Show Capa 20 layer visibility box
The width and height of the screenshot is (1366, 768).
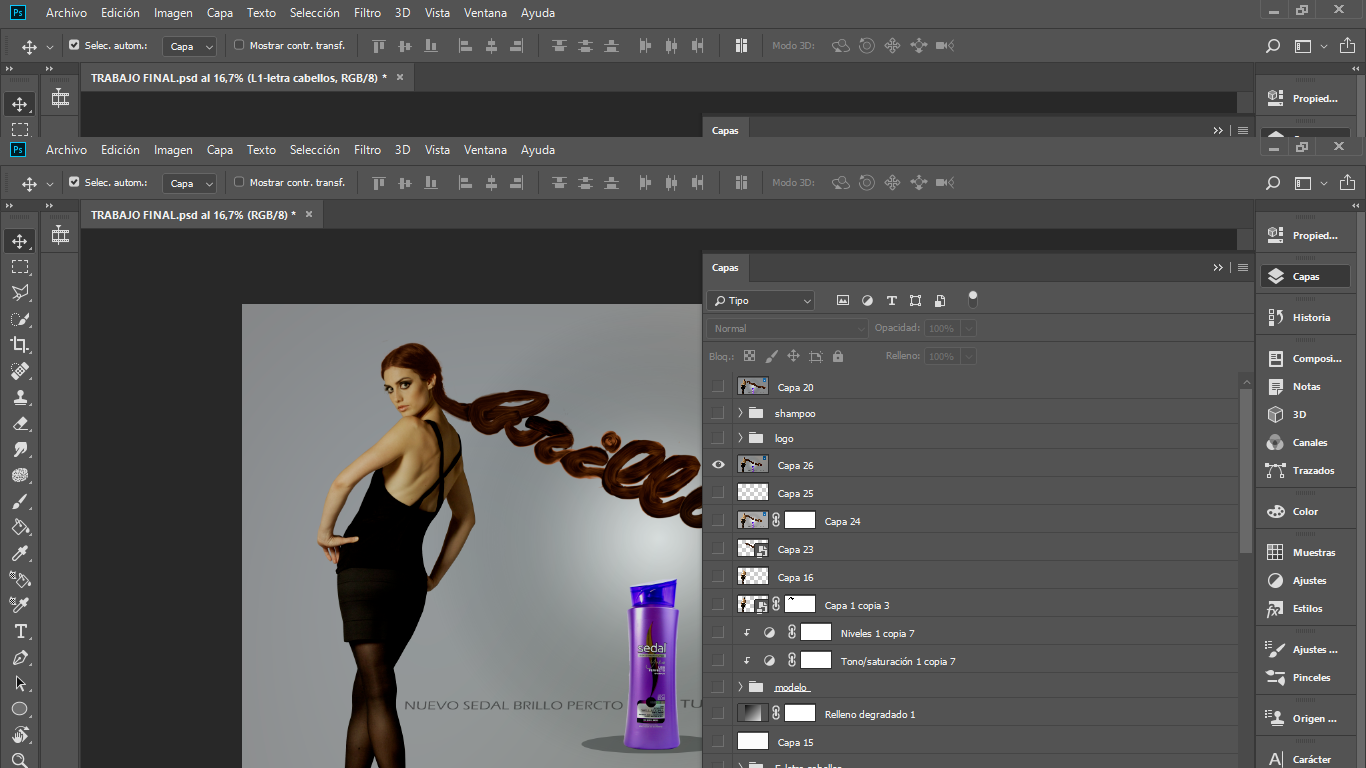[717, 386]
